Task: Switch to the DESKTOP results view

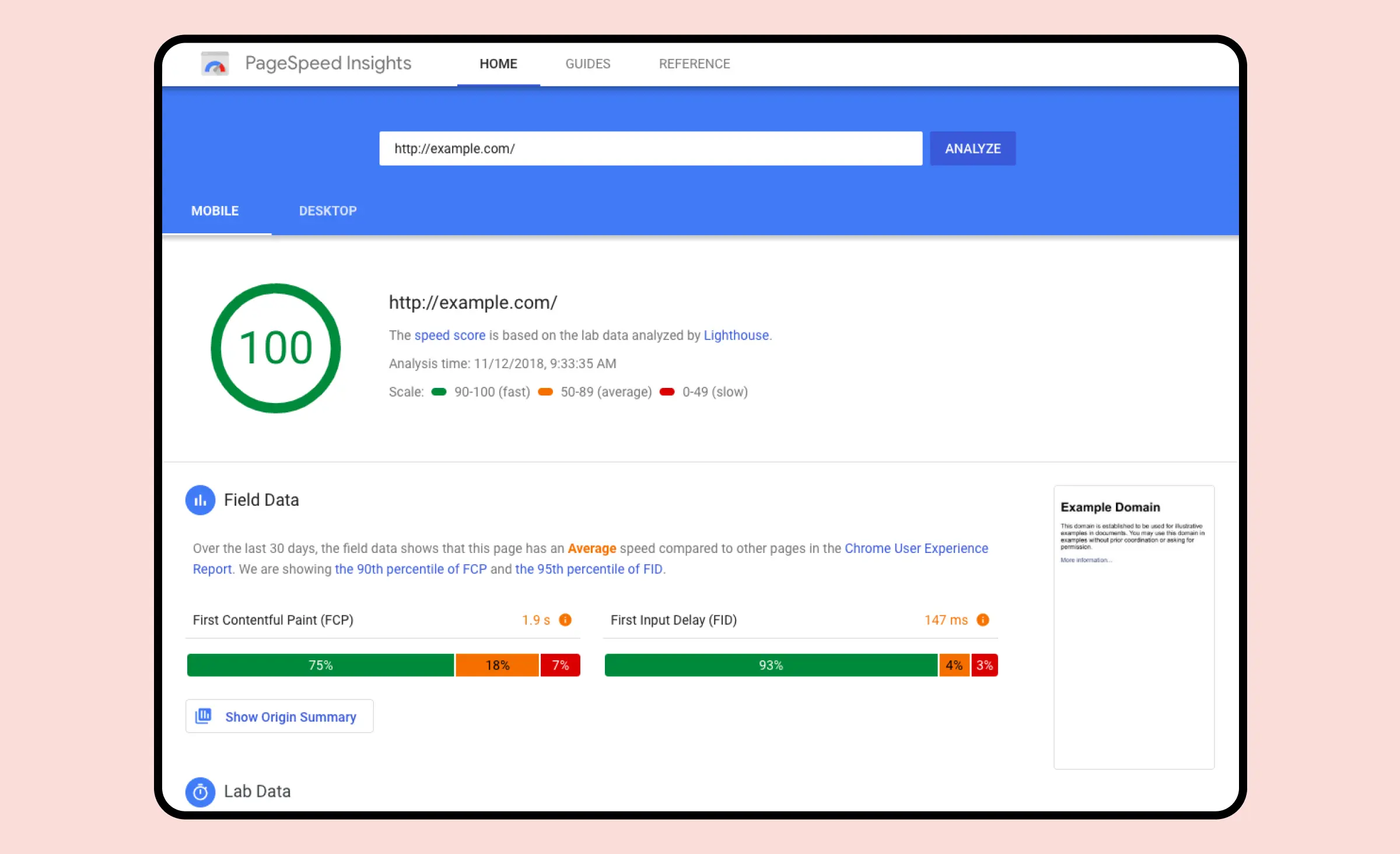Action: point(328,211)
